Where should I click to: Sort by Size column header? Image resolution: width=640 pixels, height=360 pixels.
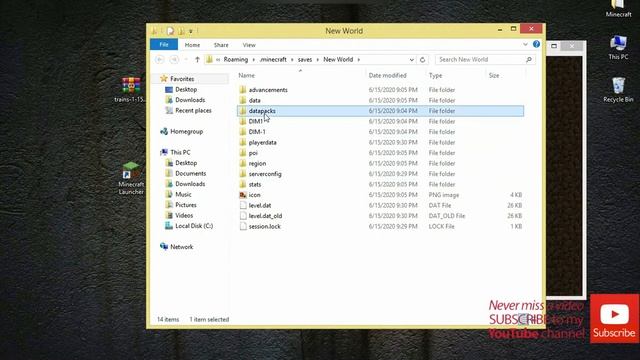(x=494, y=76)
